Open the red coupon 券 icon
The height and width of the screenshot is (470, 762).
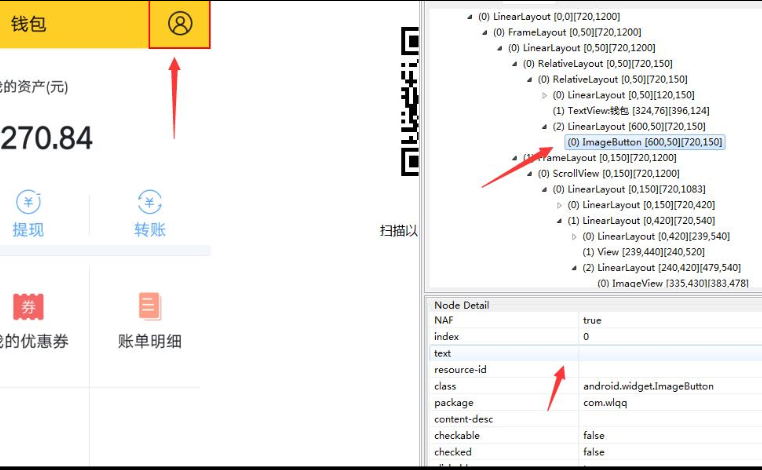pyautogui.click(x=28, y=306)
